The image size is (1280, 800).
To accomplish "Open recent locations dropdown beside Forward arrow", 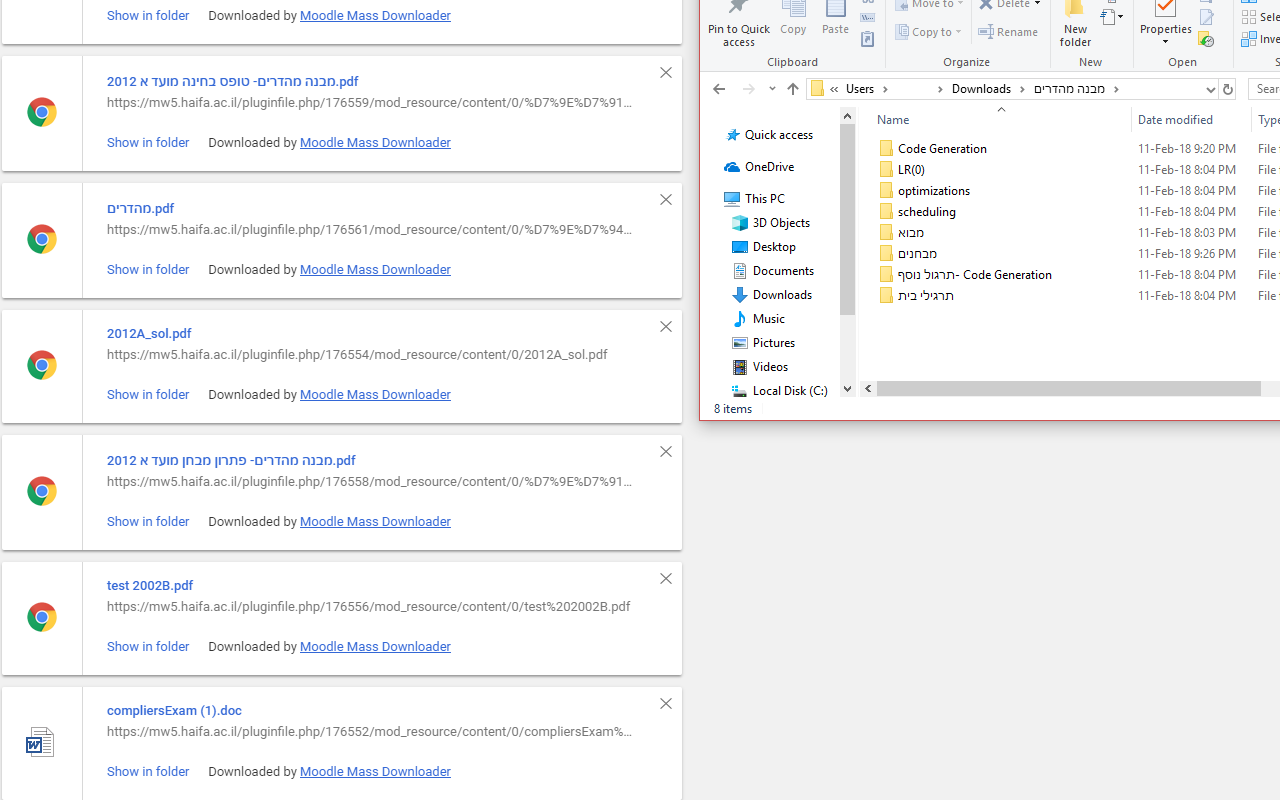I will click(x=772, y=89).
